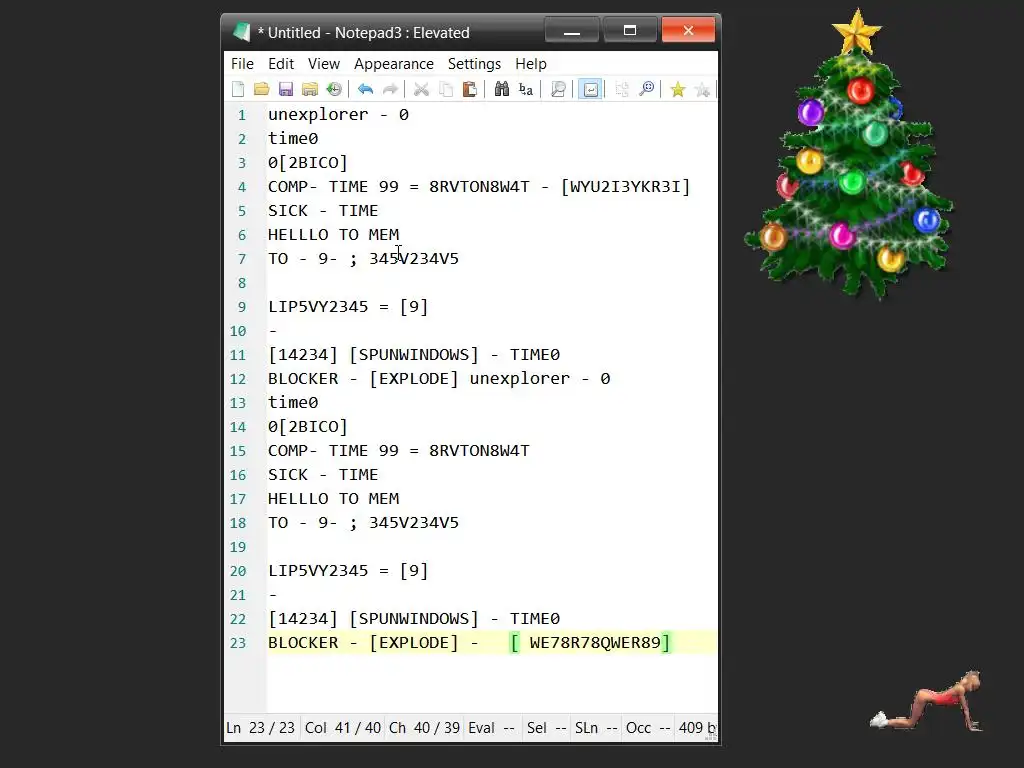Click 'HELLLO TO MEM' on line 6
This screenshot has width=1024, height=768.
coord(333,234)
